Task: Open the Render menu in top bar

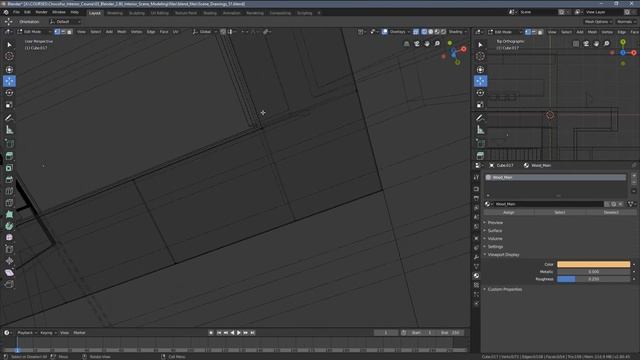Action: (41, 12)
